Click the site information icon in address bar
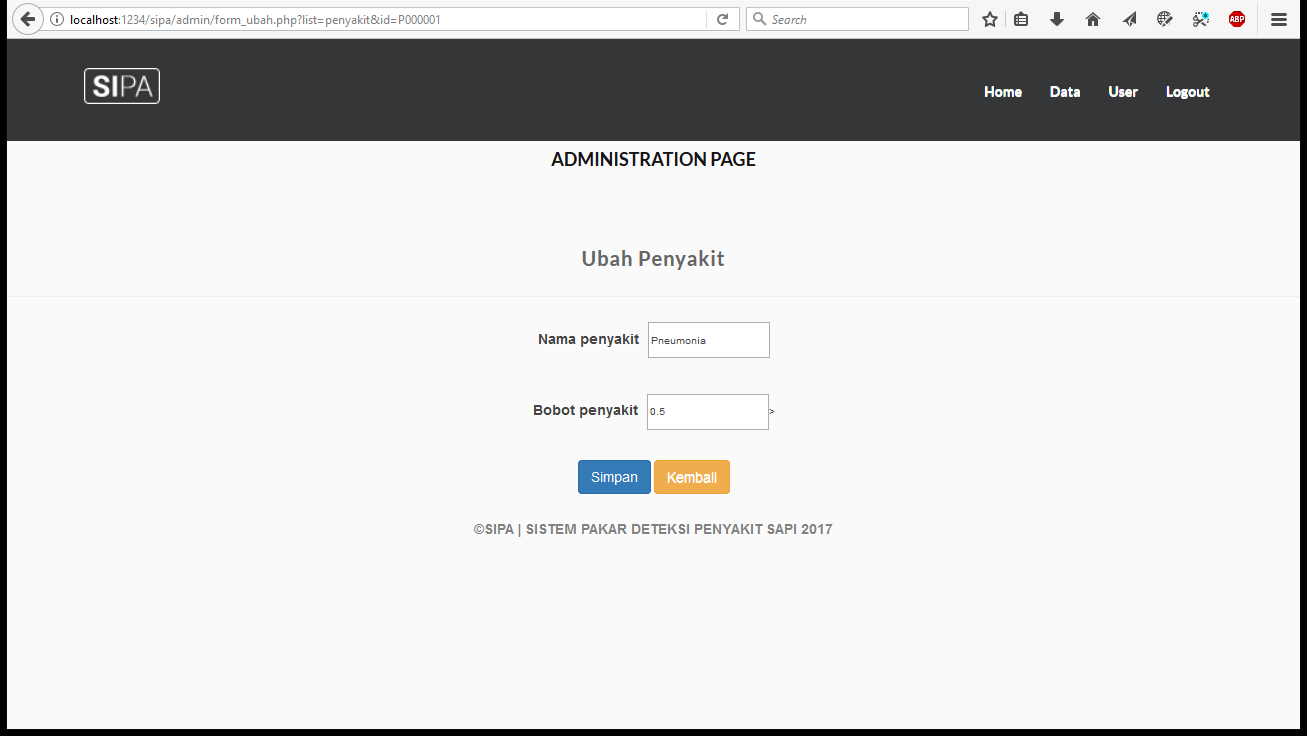1307x738 pixels. point(57,19)
